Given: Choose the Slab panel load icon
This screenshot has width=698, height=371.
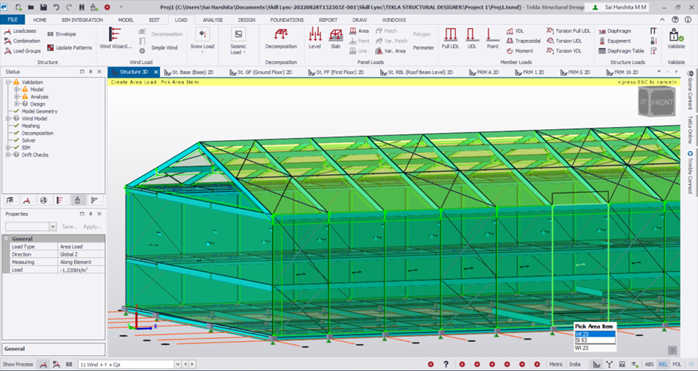Looking at the screenshot, I should (335, 38).
